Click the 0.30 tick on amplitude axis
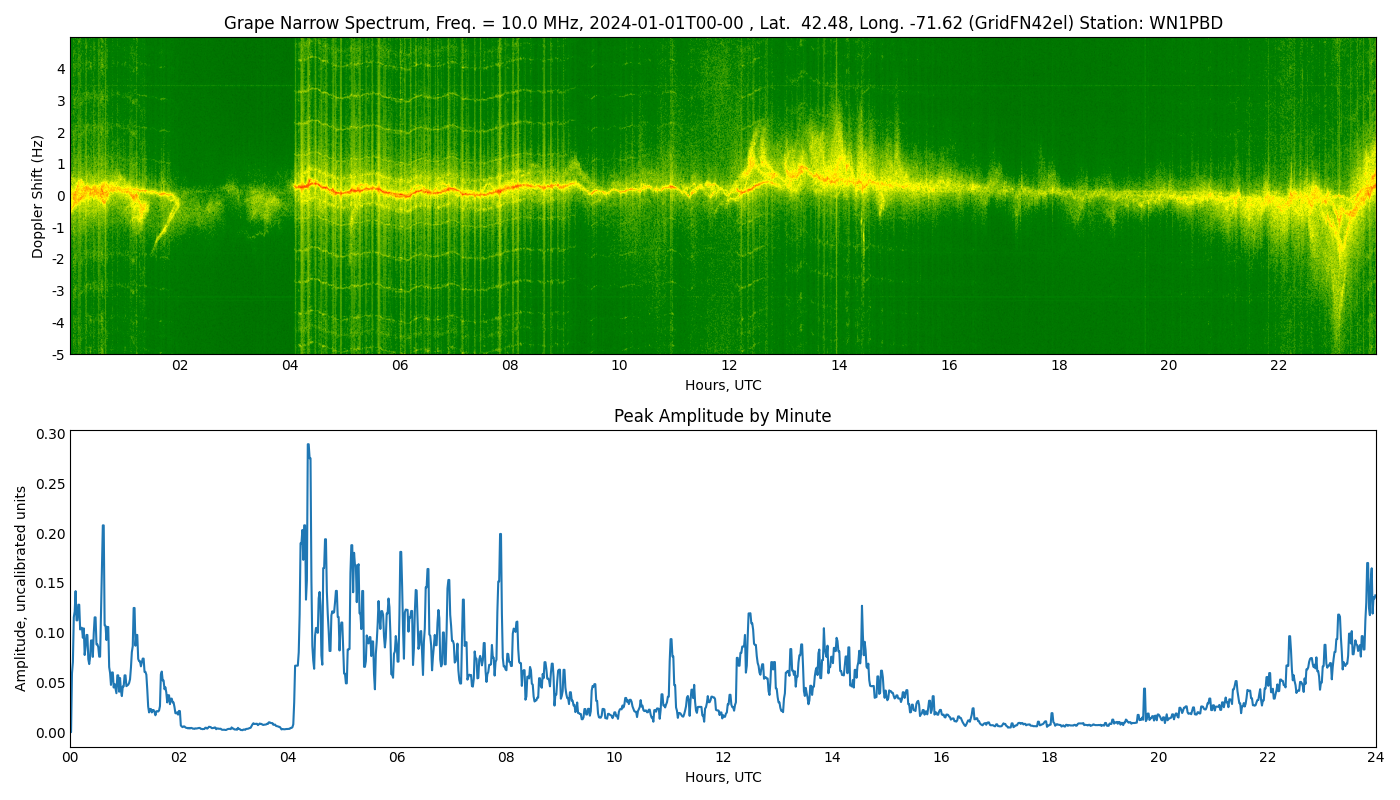1400x800 pixels. click(x=52, y=434)
